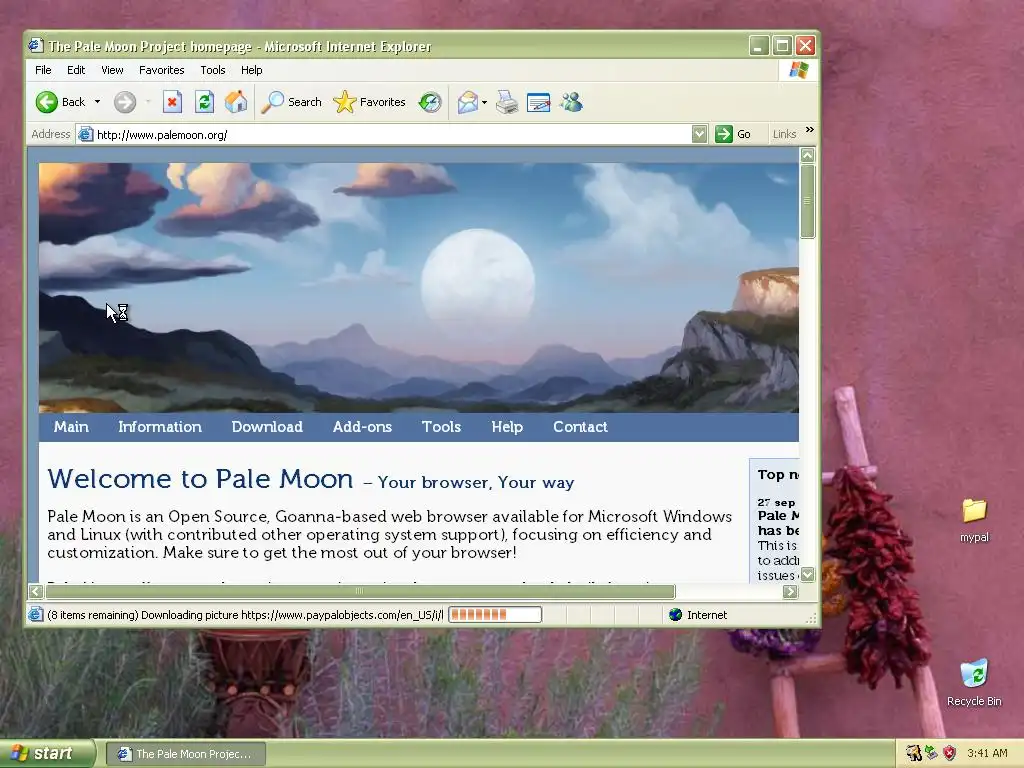Viewport: 1024px width, 768px height.
Task: Click the horizontal scrollbar thumb
Action: [x=360, y=592]
